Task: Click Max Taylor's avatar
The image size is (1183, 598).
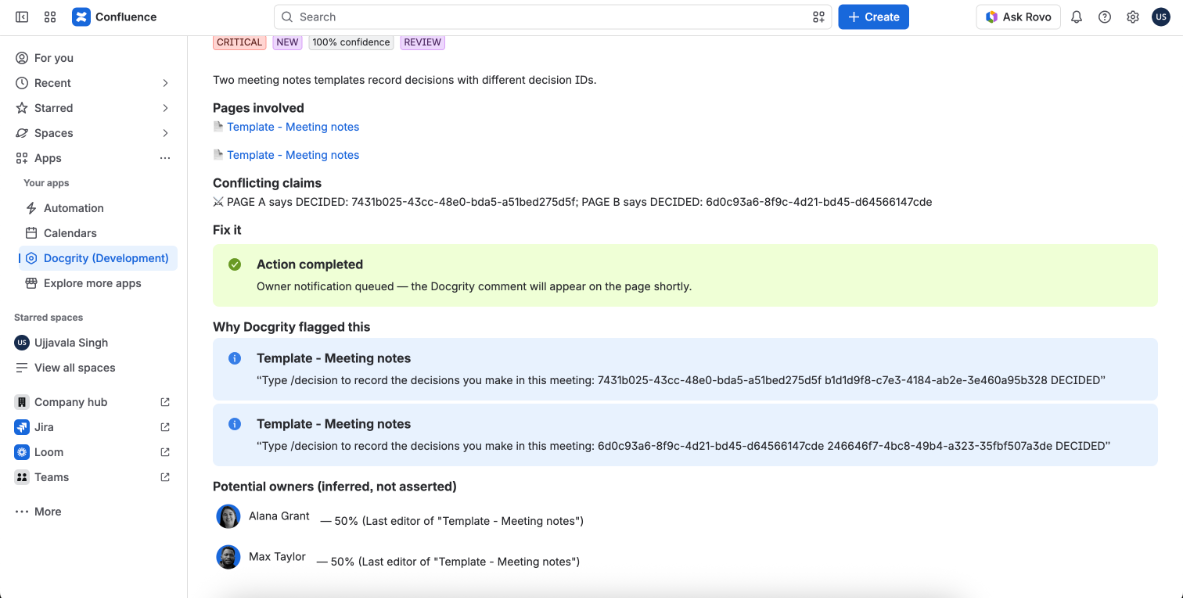Action: [x=229, y=557]
